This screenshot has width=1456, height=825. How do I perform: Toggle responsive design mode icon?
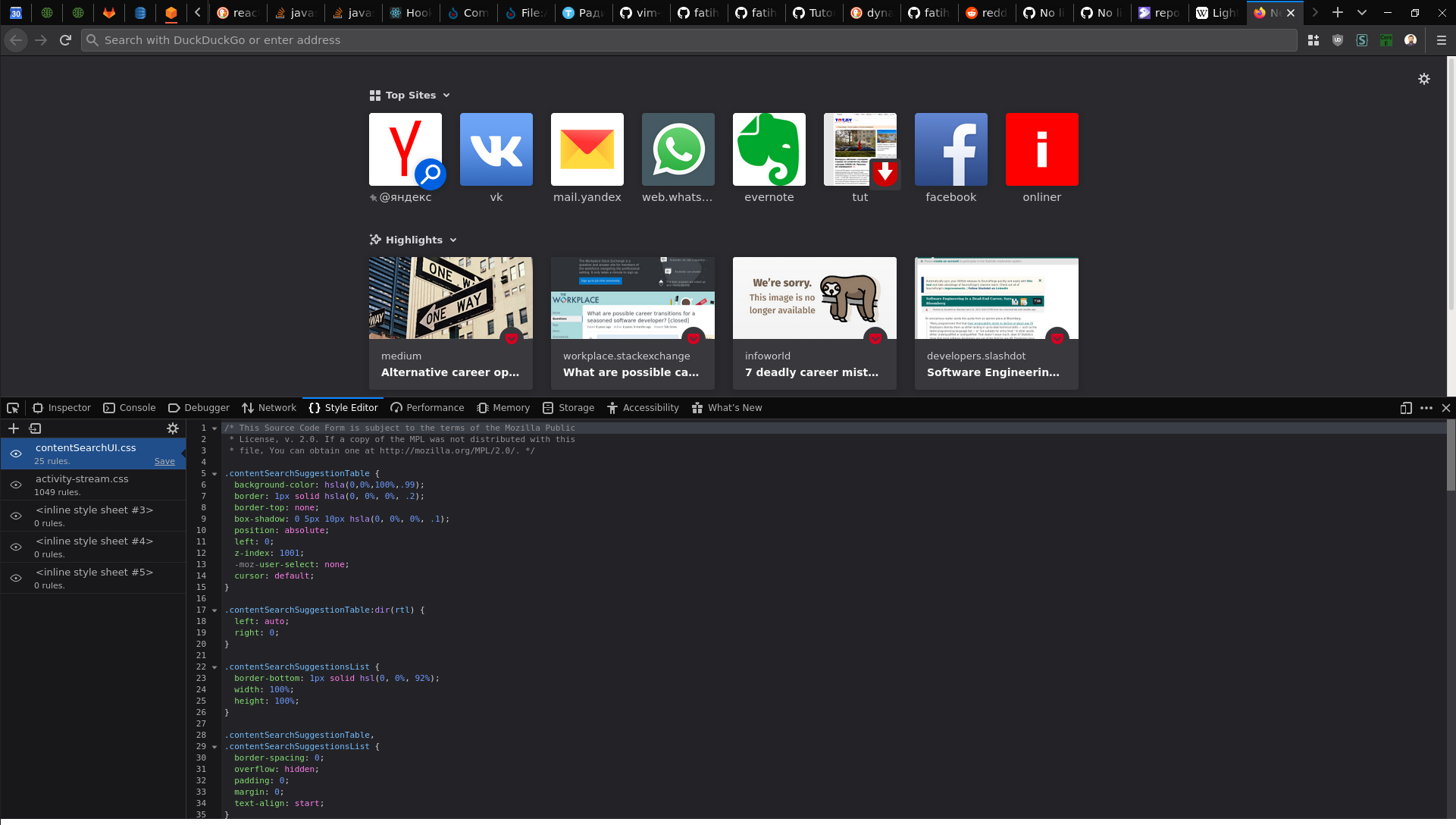[1406, 408]
